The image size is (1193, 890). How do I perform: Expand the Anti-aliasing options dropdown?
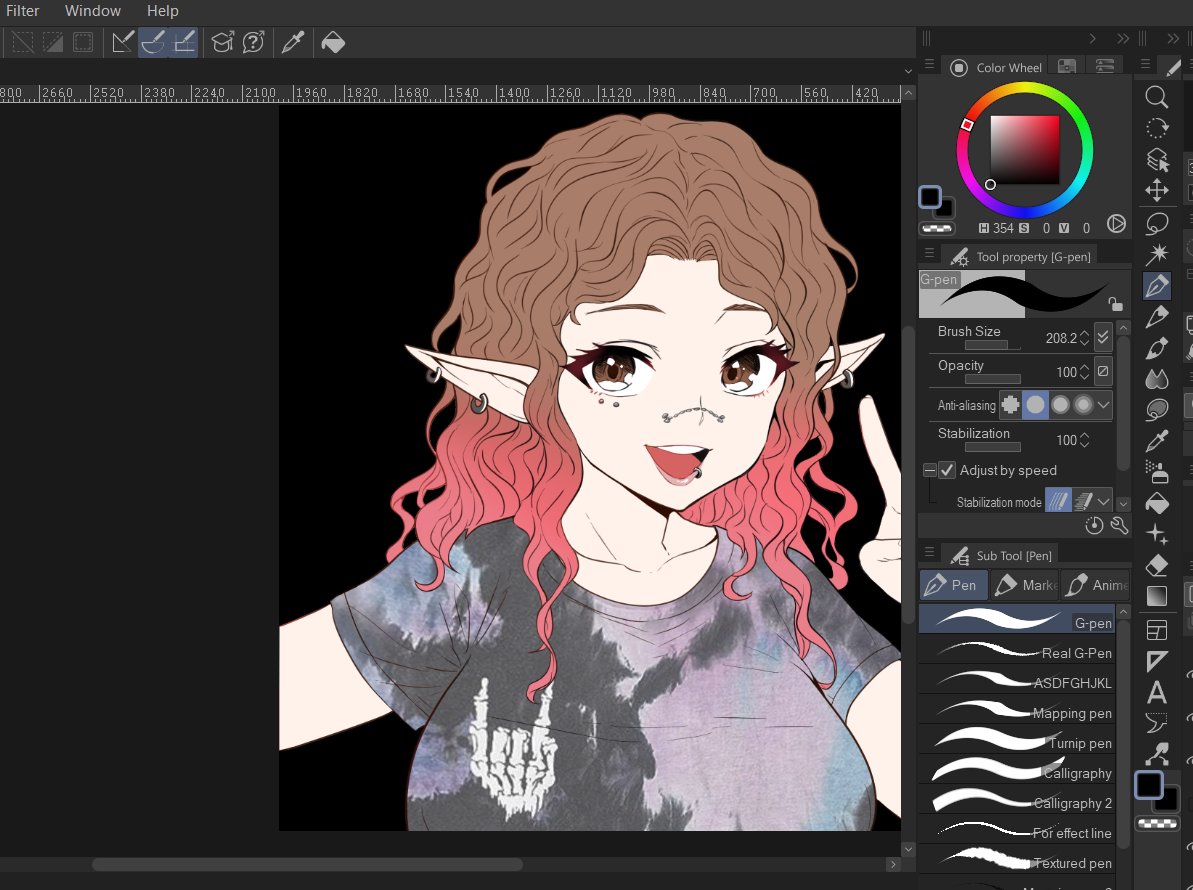(x=1104, y=405)
